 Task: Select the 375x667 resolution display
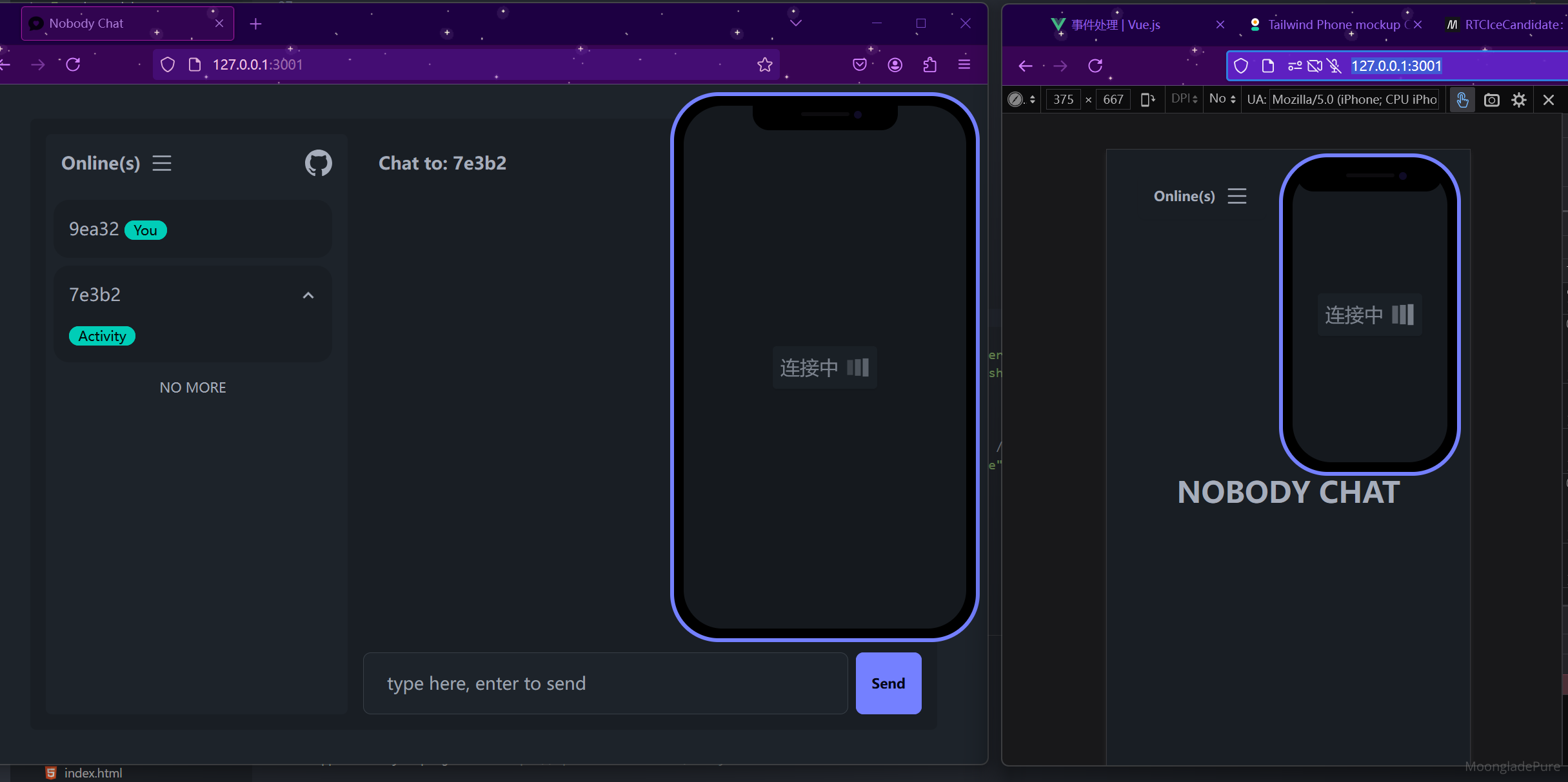point(1086,99)
